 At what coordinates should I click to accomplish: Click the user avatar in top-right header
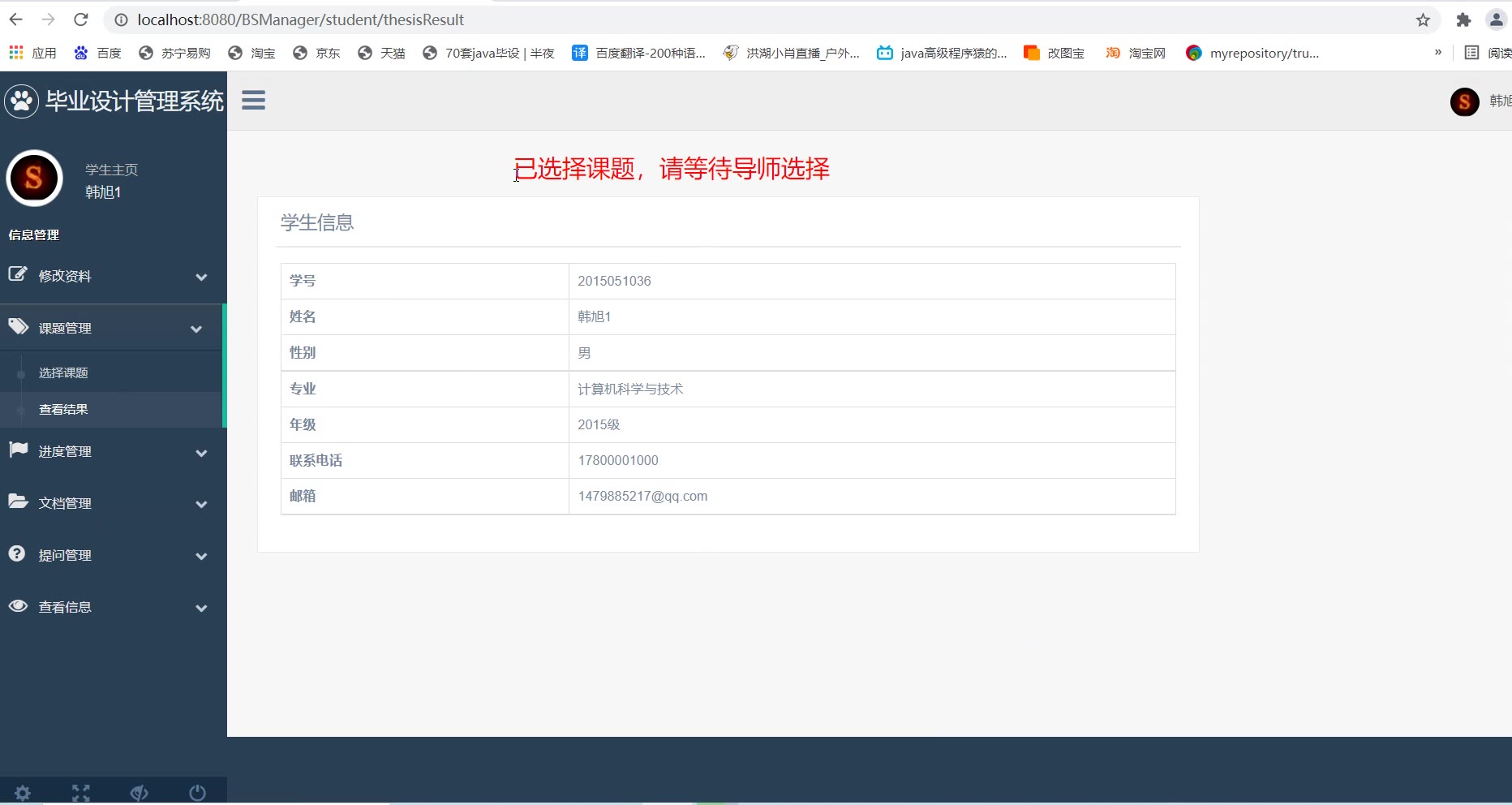point(1464,101)
